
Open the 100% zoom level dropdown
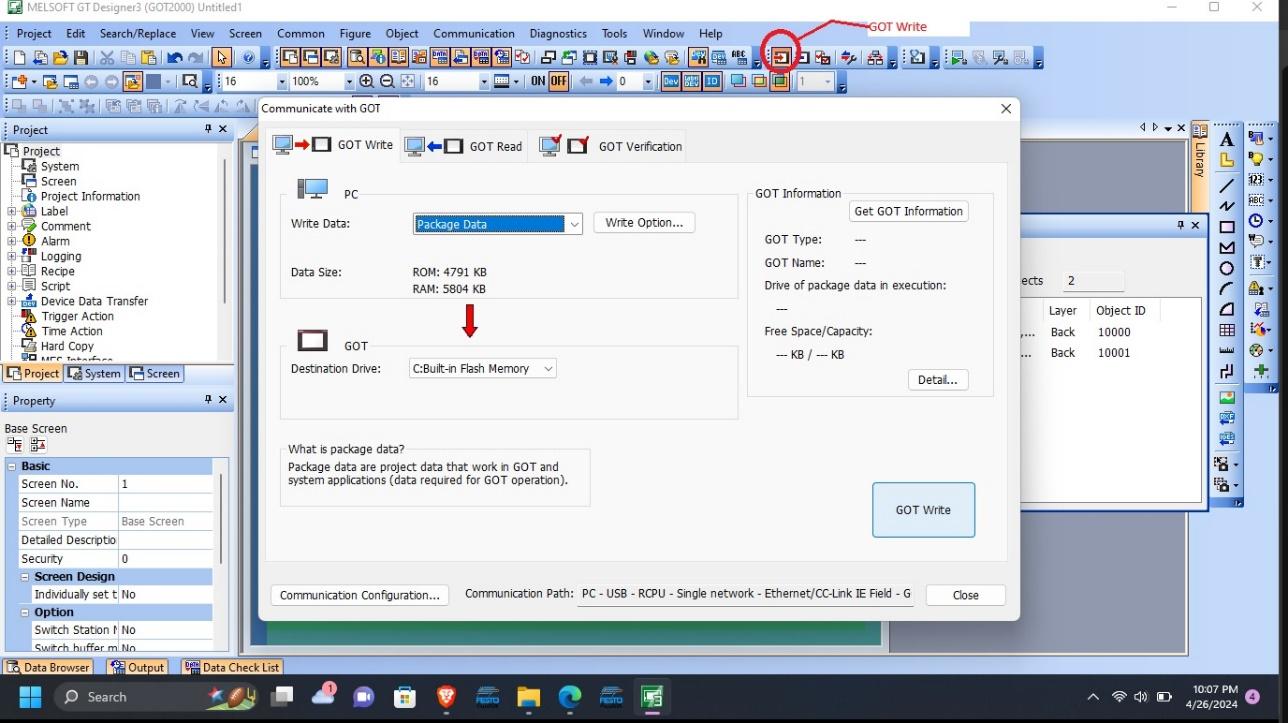[349, 81]
